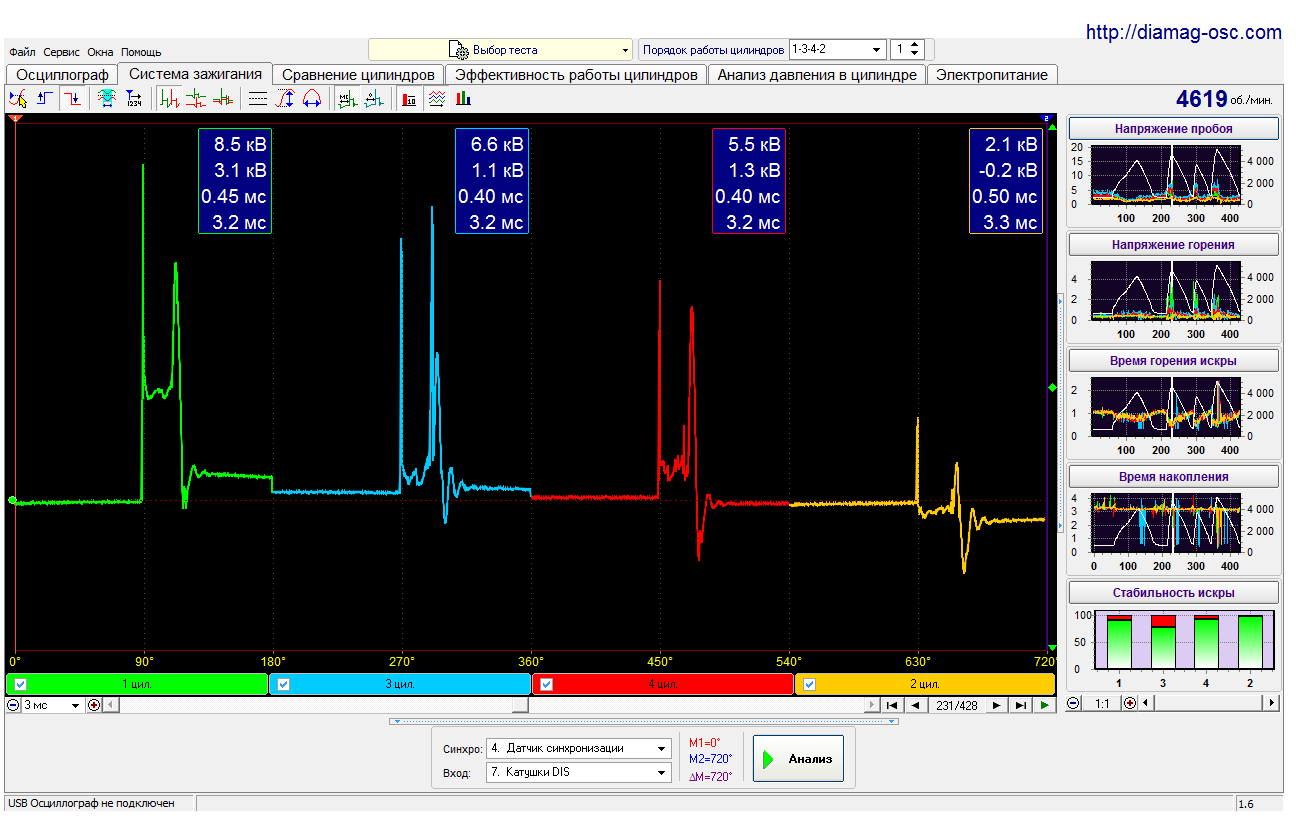The width and height of the screenshot is (1296, 816).
Task: Open Вход dropdown Катушки DIS
Action: click(579, 772)
